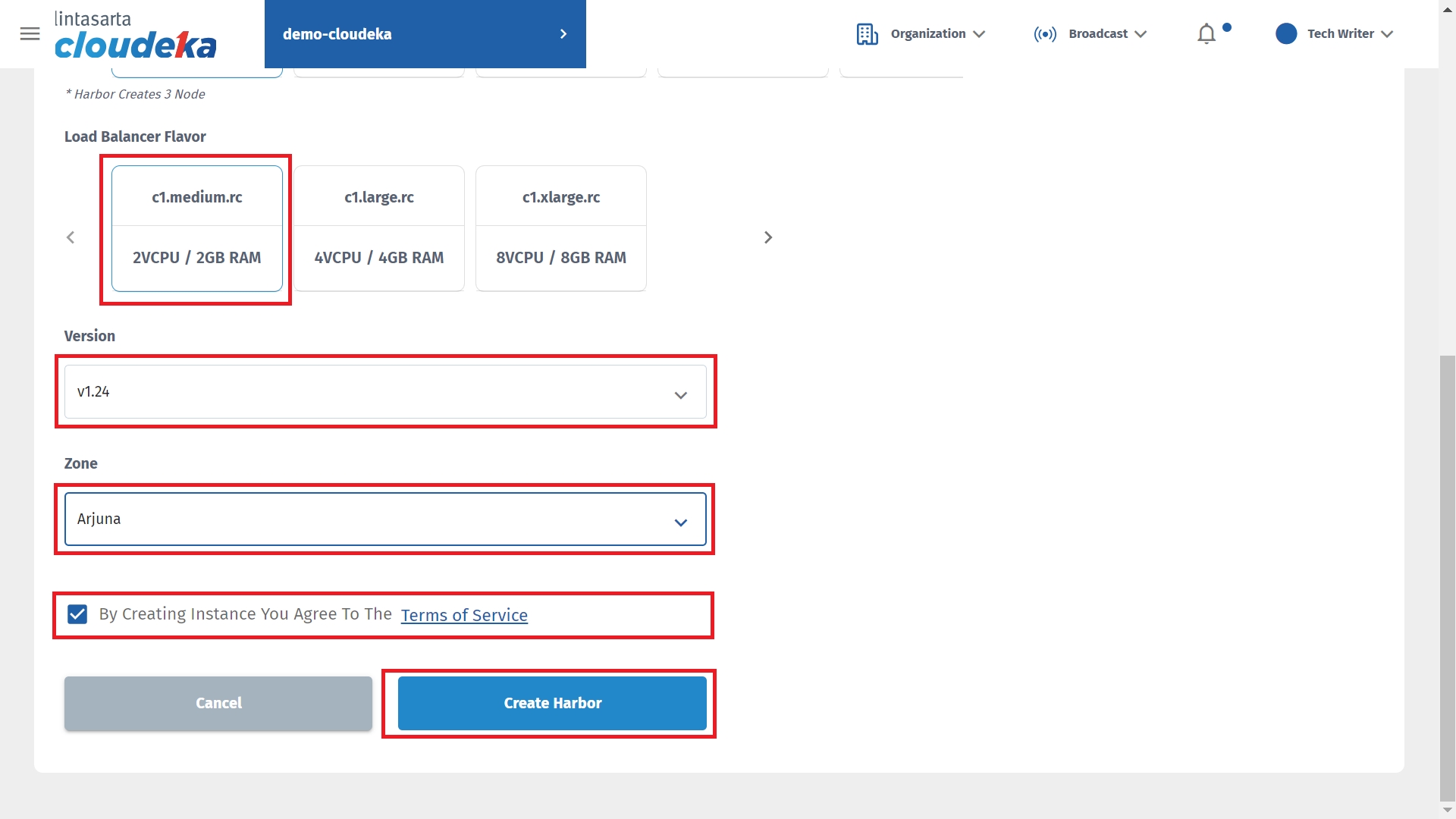This screenshot has height=819, width=1456.
Task: Click the Organization building icon
Action: [x=867, y=34]
